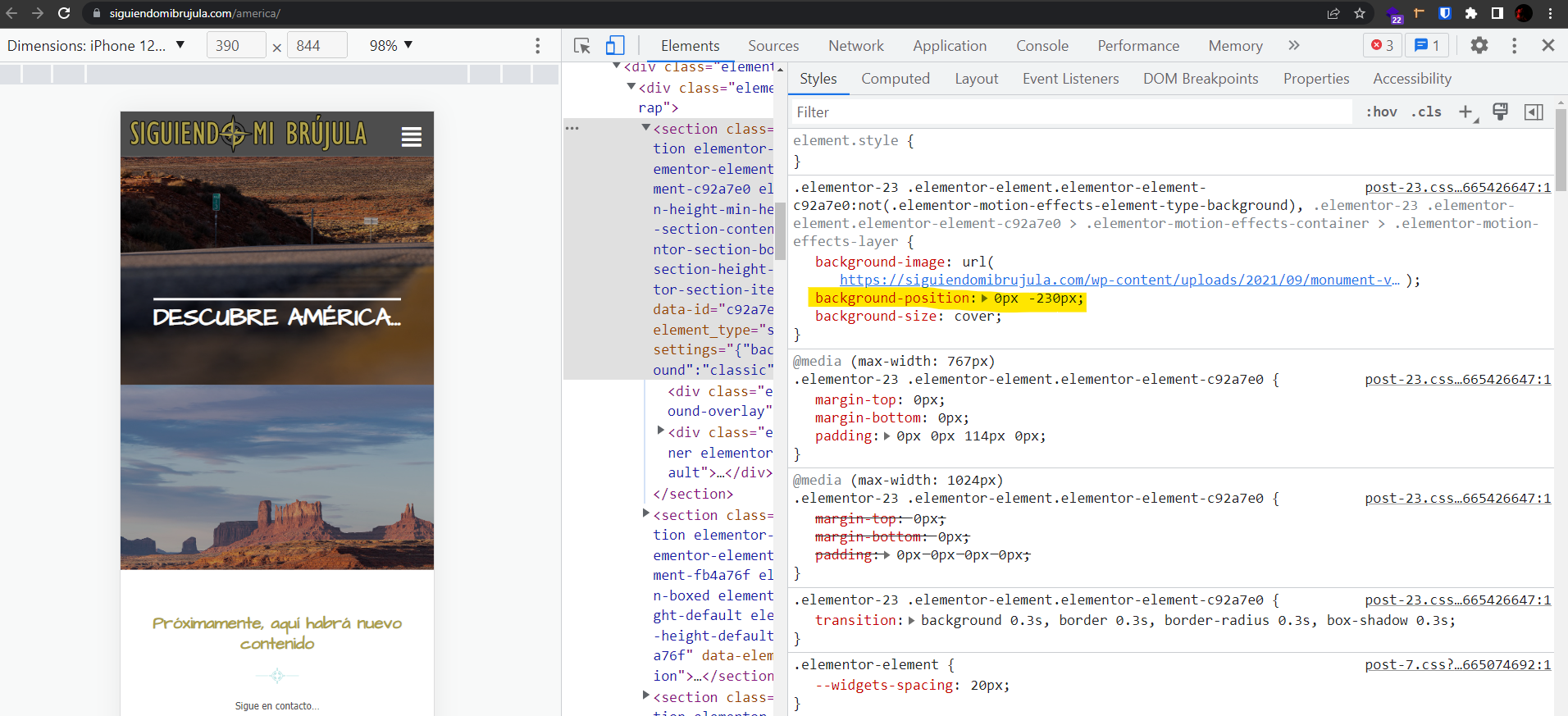
Task: Click the address bar URL
Action: tap(195, 13)
